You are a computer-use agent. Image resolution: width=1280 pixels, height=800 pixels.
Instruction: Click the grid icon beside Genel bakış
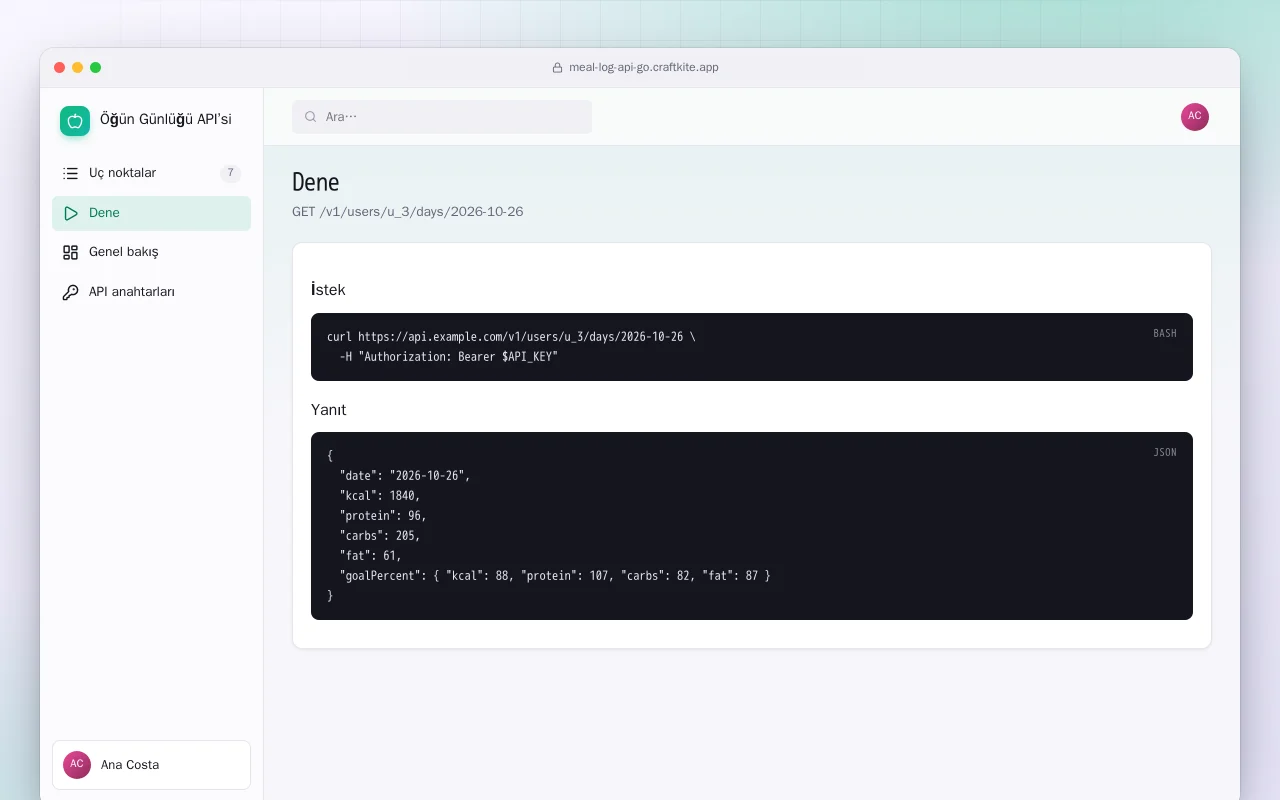[x=70, y=252]
